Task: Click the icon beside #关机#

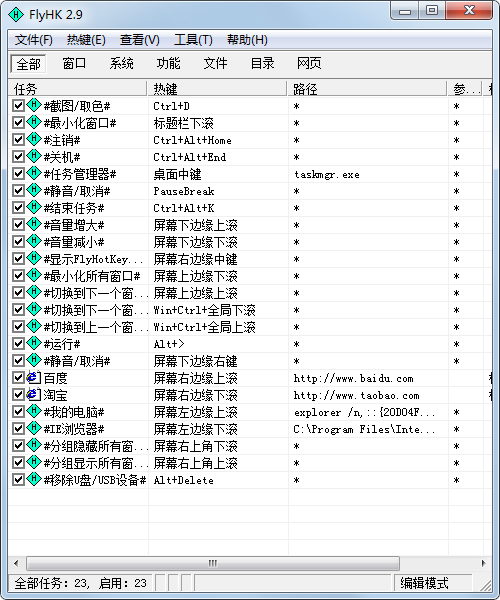Action: pyautogui.click(x=34, y=156)
